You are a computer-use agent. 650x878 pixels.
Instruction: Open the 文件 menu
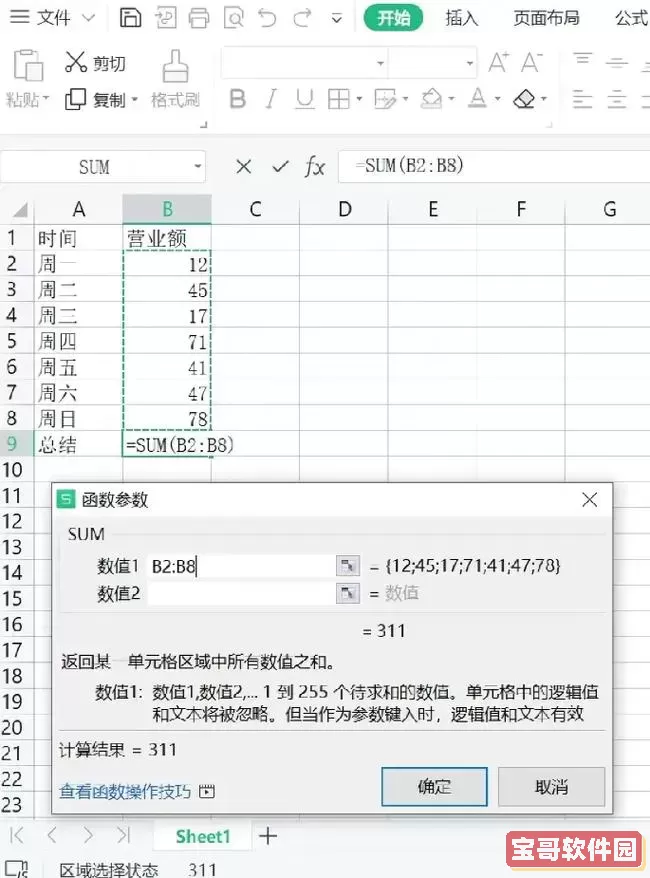[x=53, y=18]
